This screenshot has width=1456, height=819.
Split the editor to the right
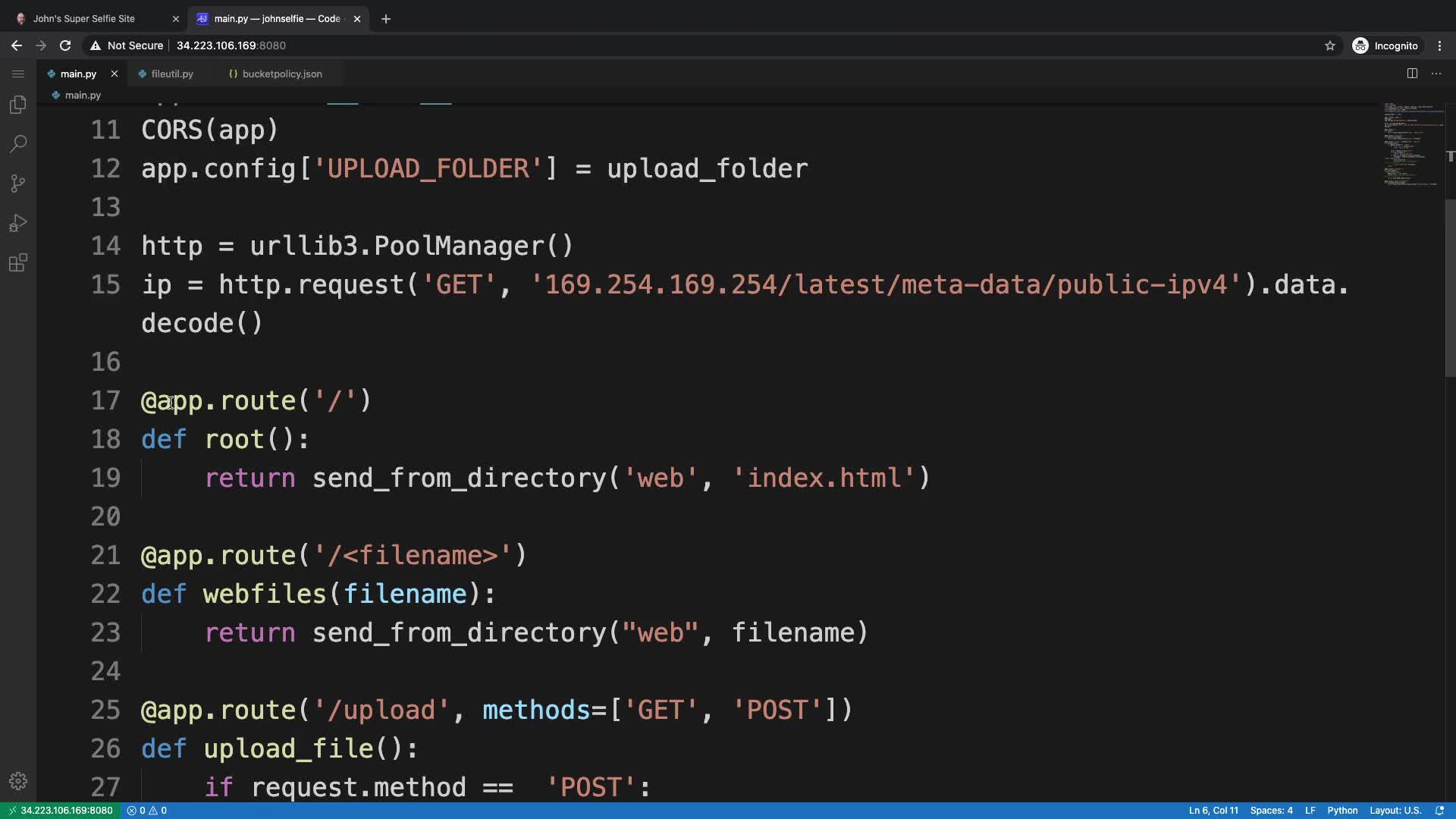[x=1412, y=74]
